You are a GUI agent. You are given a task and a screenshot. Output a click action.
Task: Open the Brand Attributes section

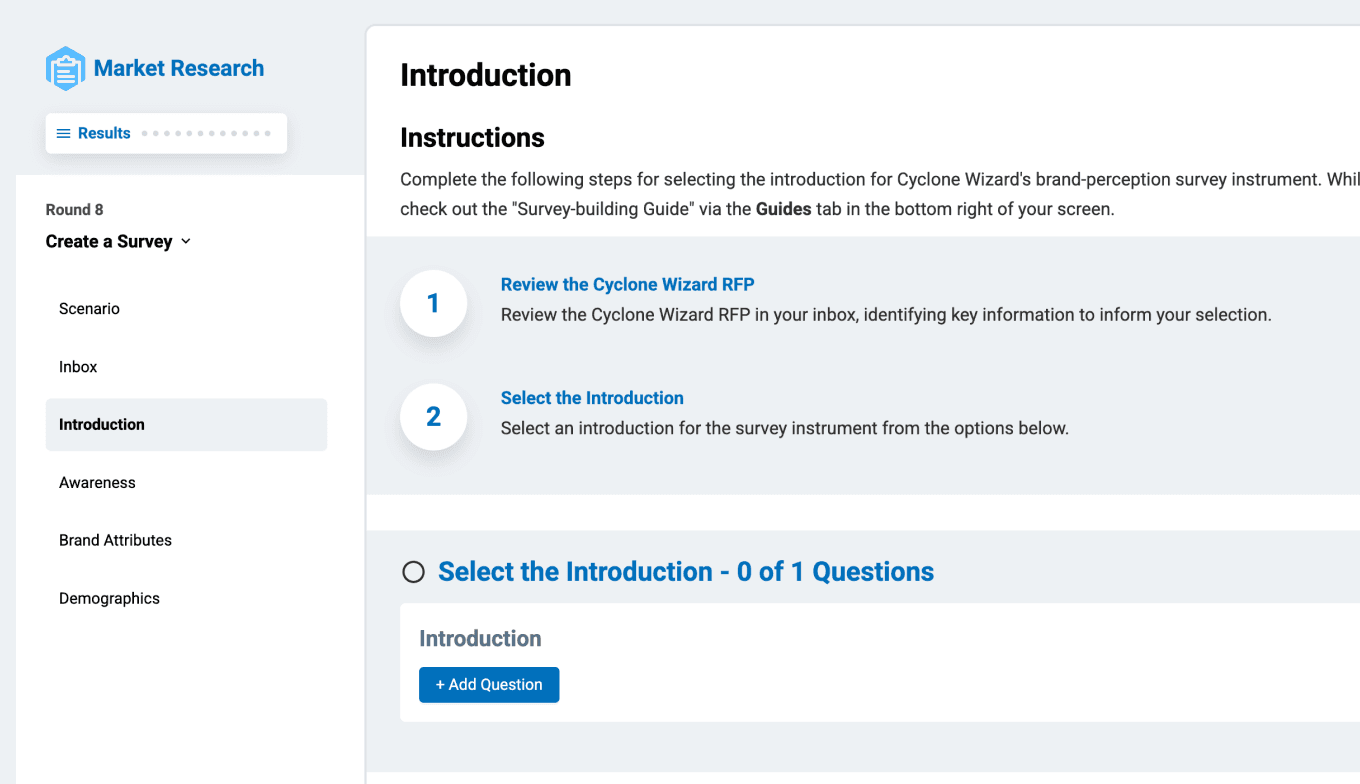coord(115,540)
